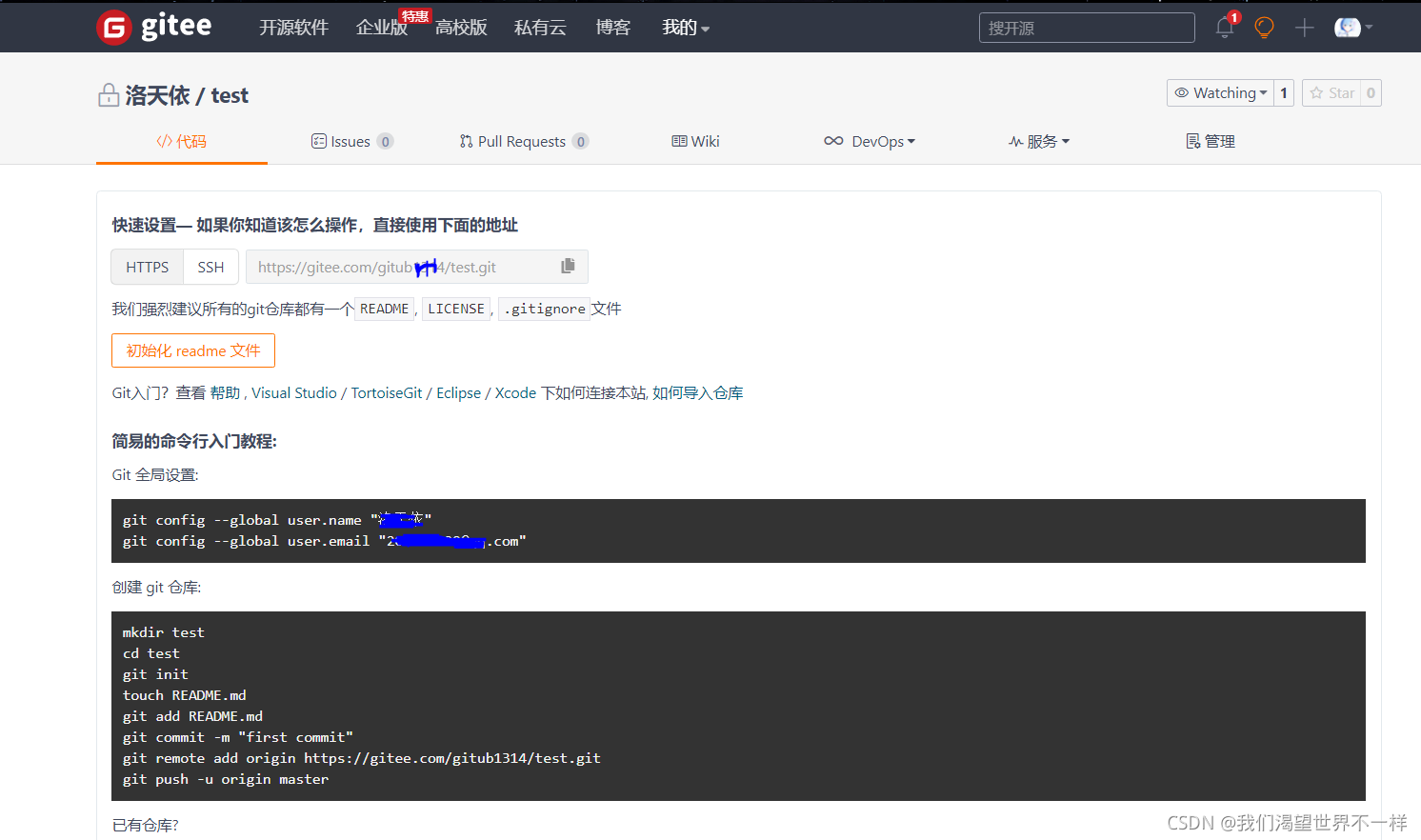Image resolution: width=1421 pixels, height=840 pixels.
Task: Copy the repository URL with the clipboard icon
Action: (568, 266)
